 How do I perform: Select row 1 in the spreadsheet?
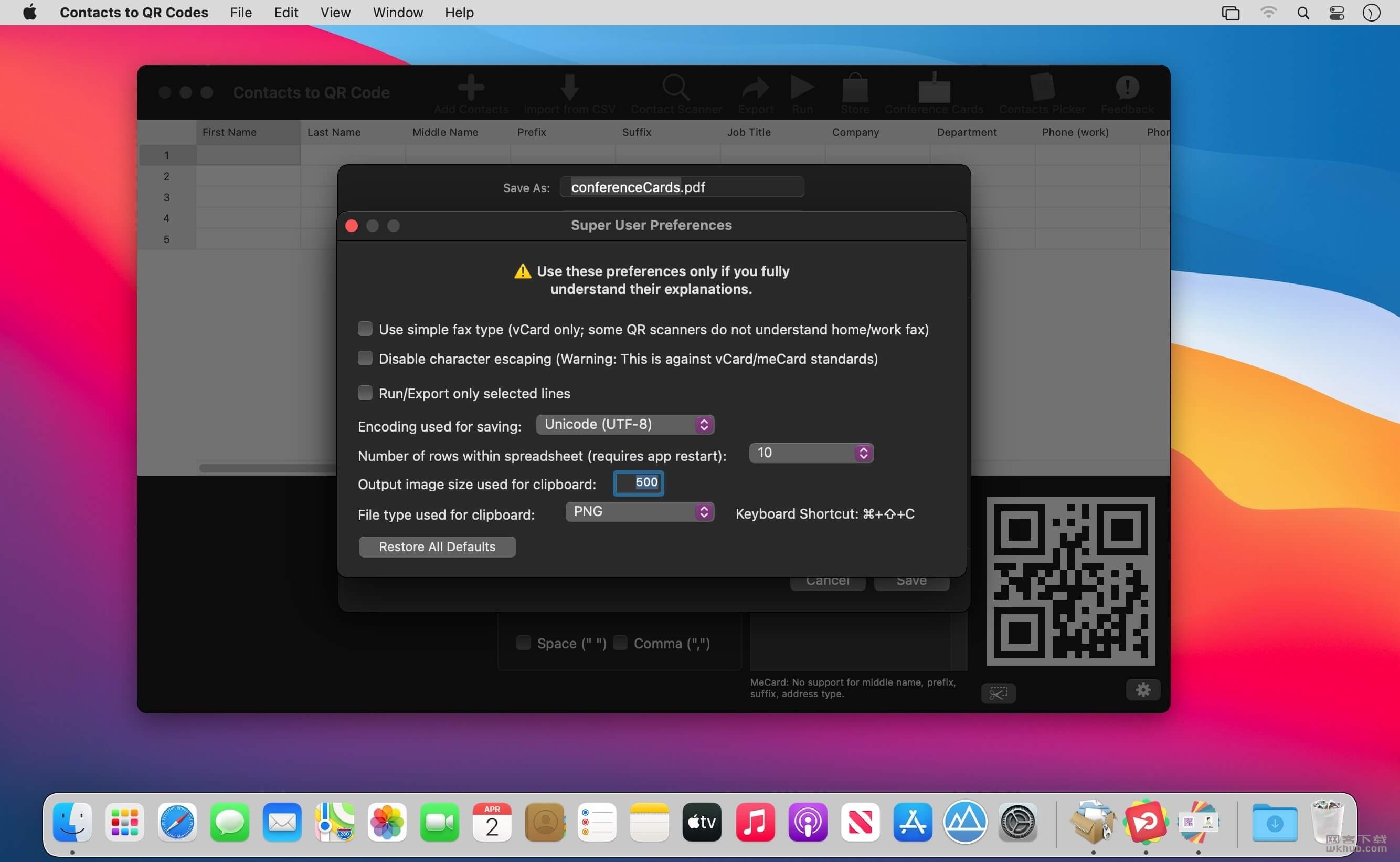click(166, 155)
